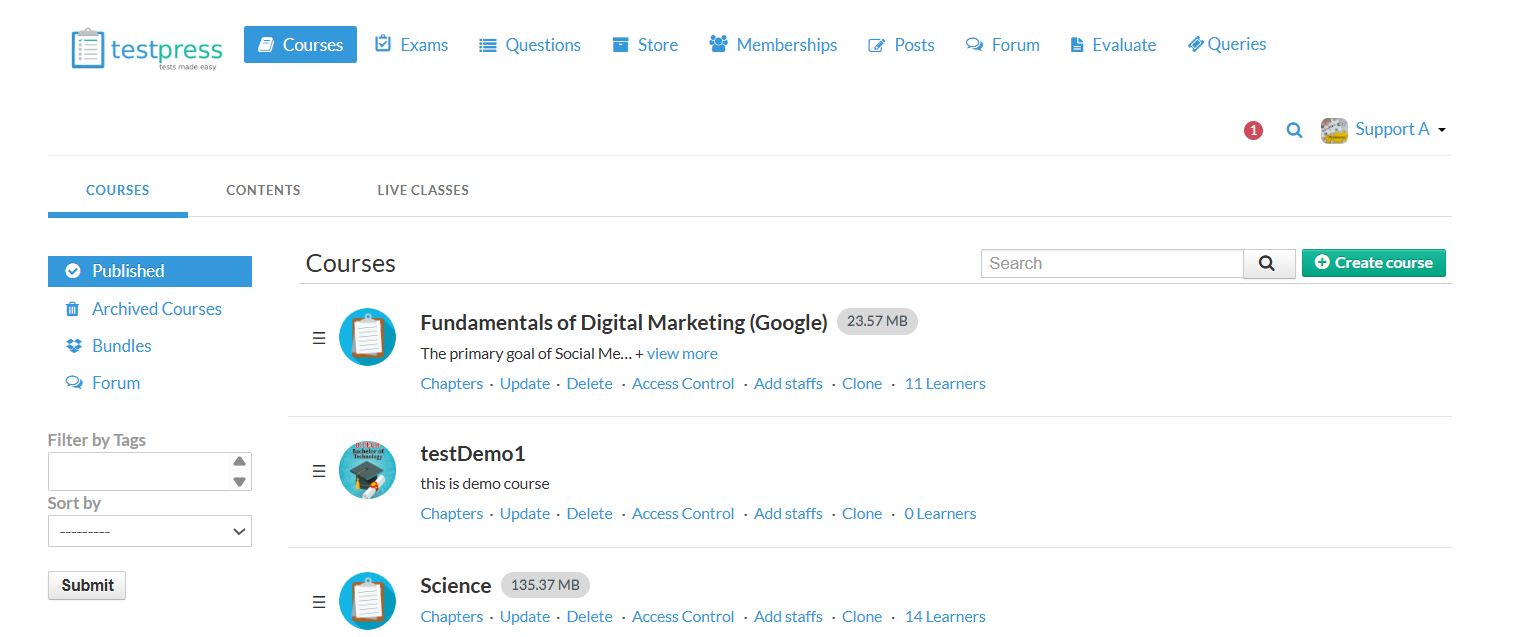Click the Filter by Tags down arrow

(239, 481)
